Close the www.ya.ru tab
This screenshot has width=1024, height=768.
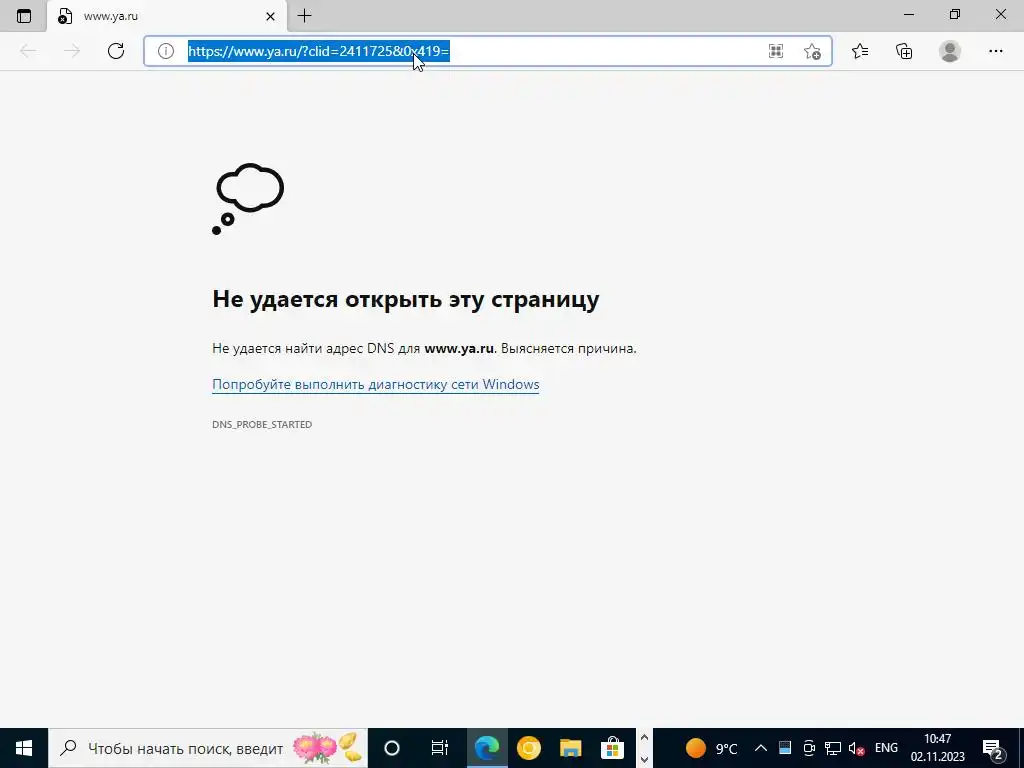(270, 16)
